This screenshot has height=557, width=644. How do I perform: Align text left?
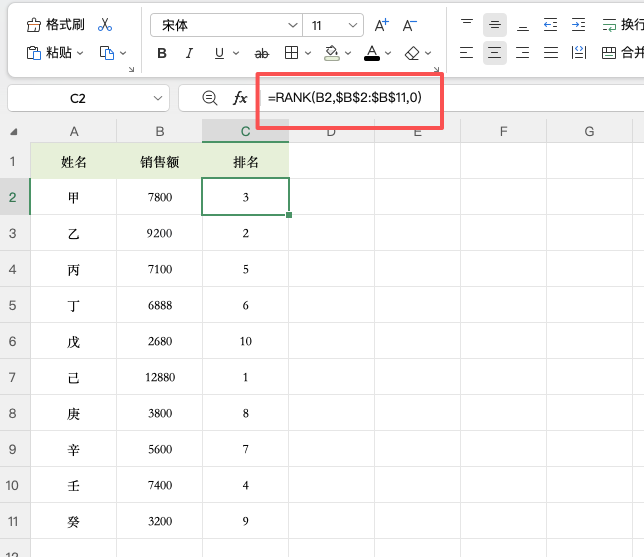pos(466,53)
